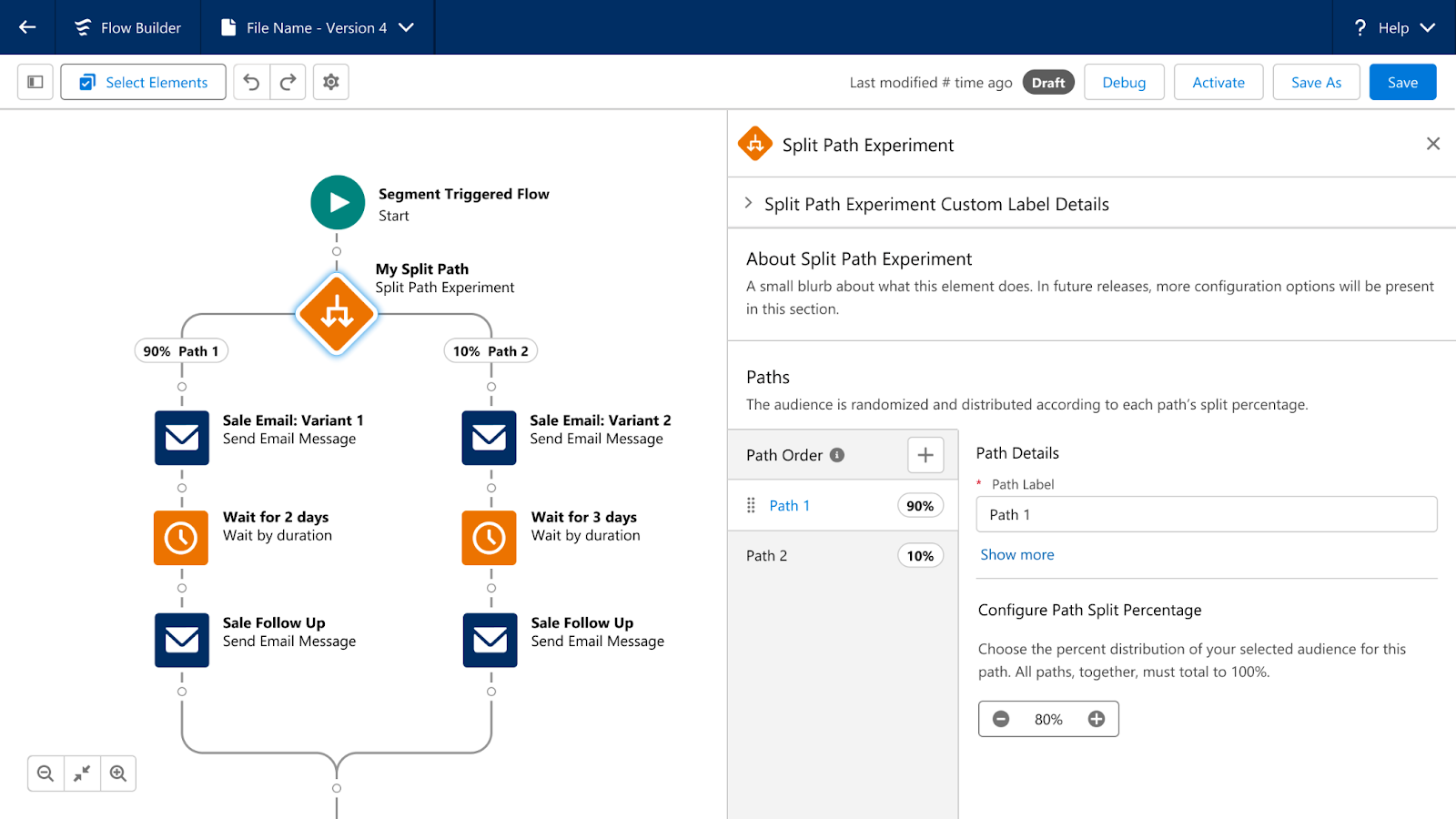Click the Path Label input field
Image resolution: width=1456 pixels, height=819 pixels.
click(x=1206, y=514)
